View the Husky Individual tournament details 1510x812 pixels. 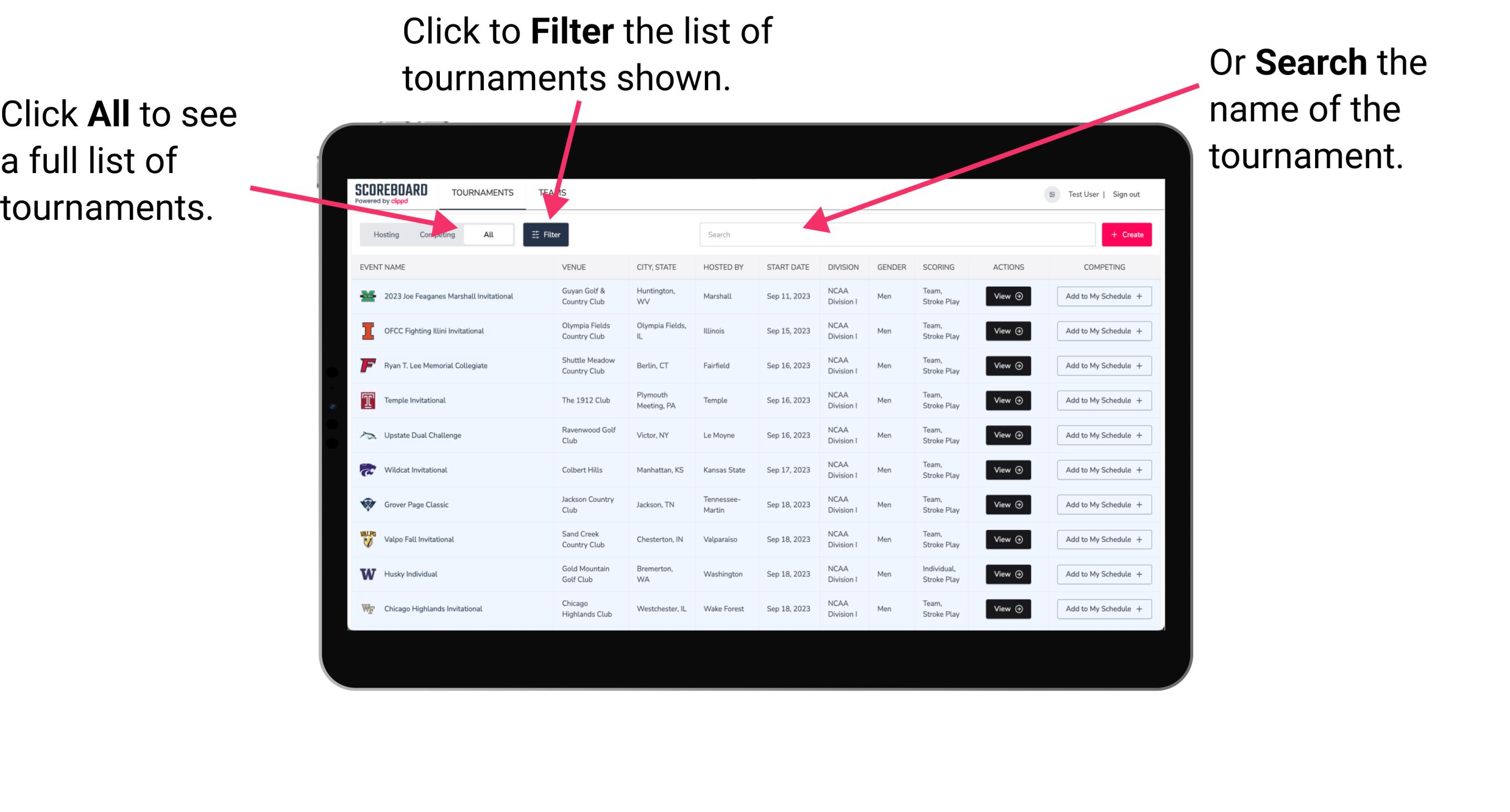point(1007,574)
